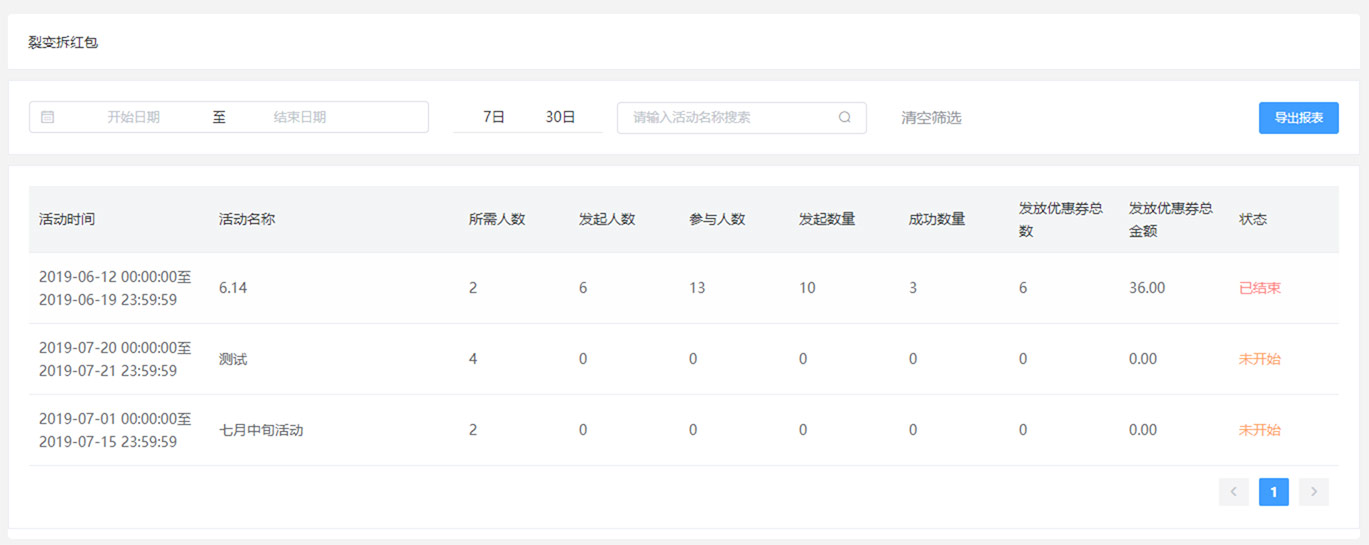Go to next page with right arrow

[x=1314, y=491]
